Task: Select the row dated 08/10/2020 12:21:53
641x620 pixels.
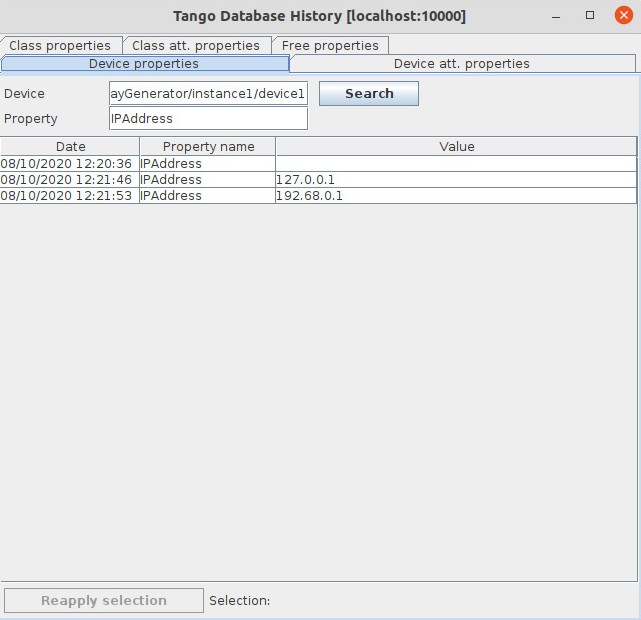Action: tap(318, 196)
